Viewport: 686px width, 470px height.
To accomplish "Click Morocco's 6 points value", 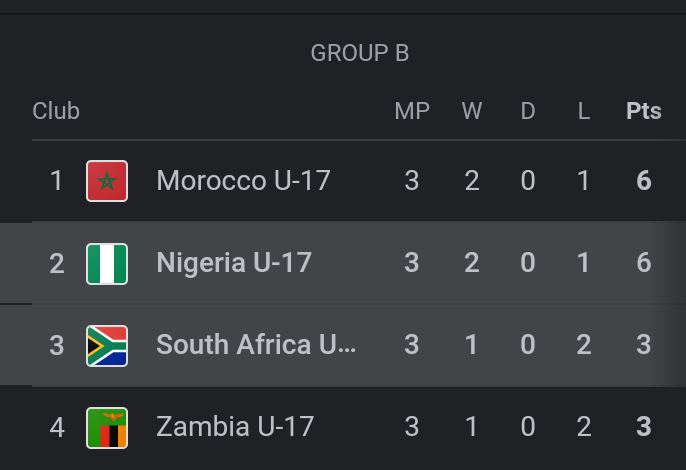I will tap(644, 181).
